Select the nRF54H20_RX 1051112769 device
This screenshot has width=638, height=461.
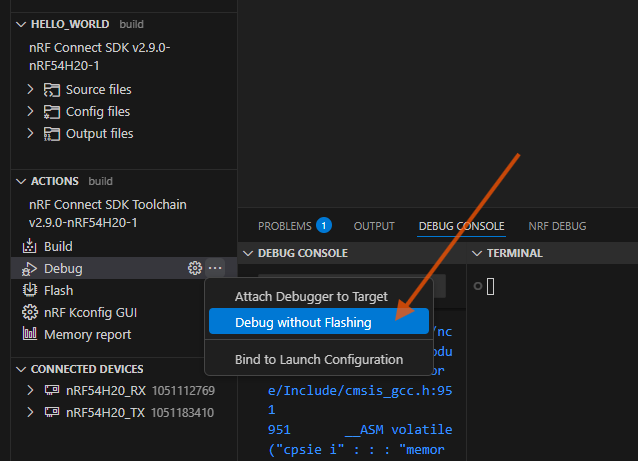(x=124, y=391)
